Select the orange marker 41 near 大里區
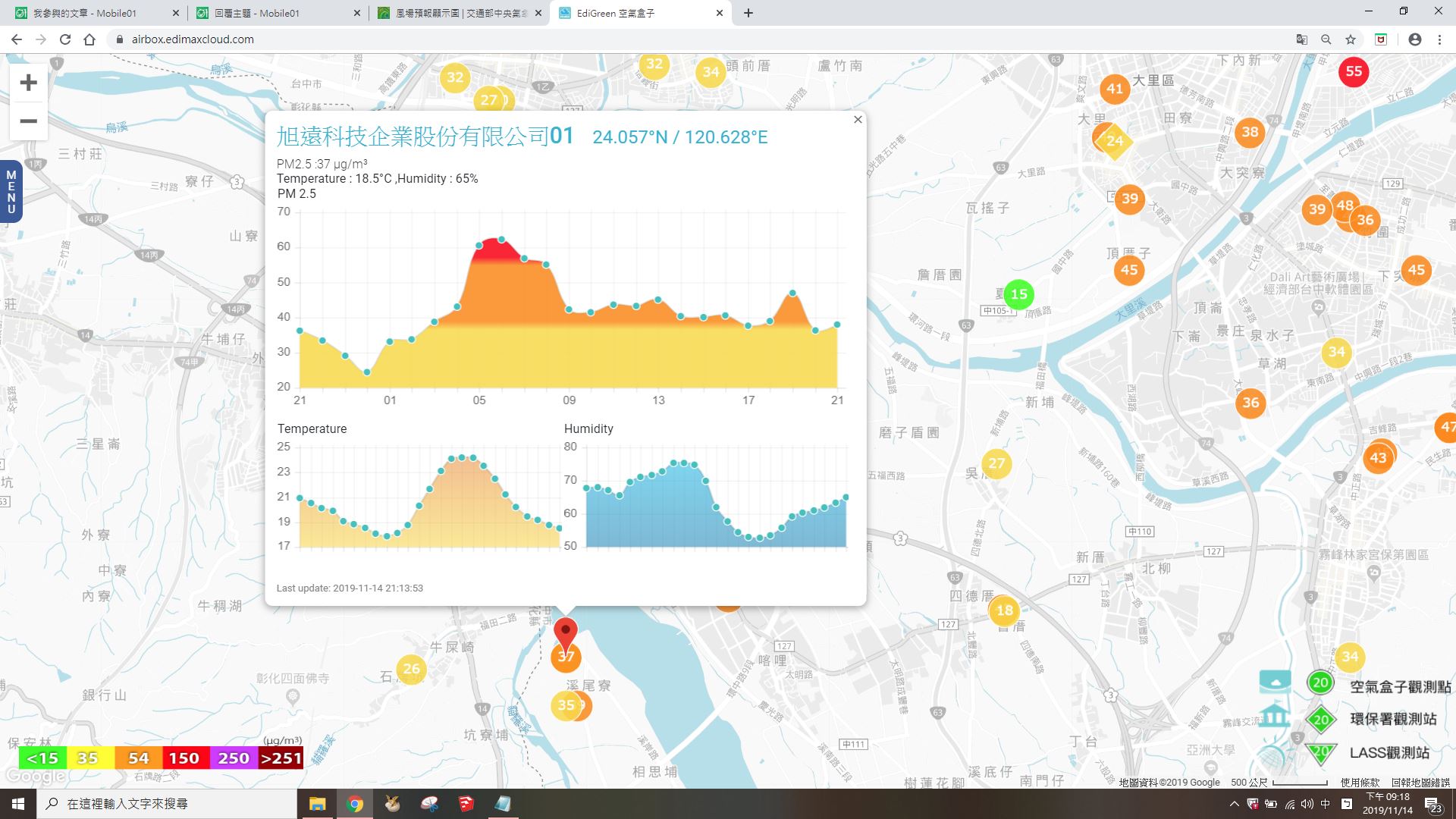1456x819 pixels. 1114,89
